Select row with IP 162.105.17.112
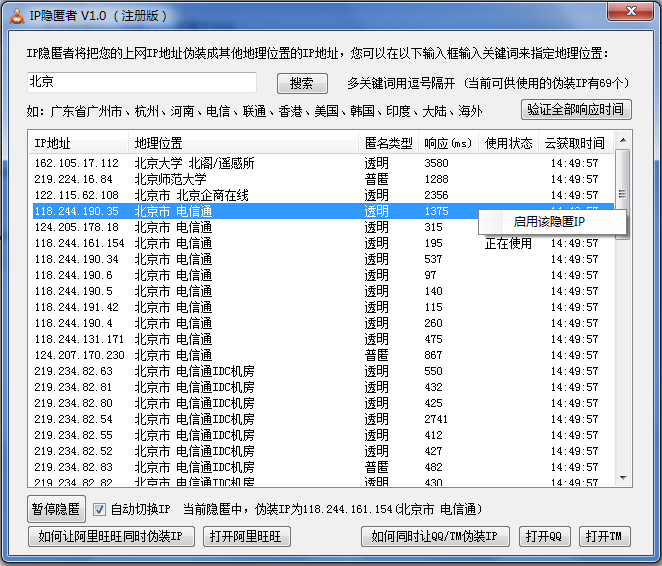Image resolution: width=662 pixels, height=566 pixels. (x=323, y=163)
